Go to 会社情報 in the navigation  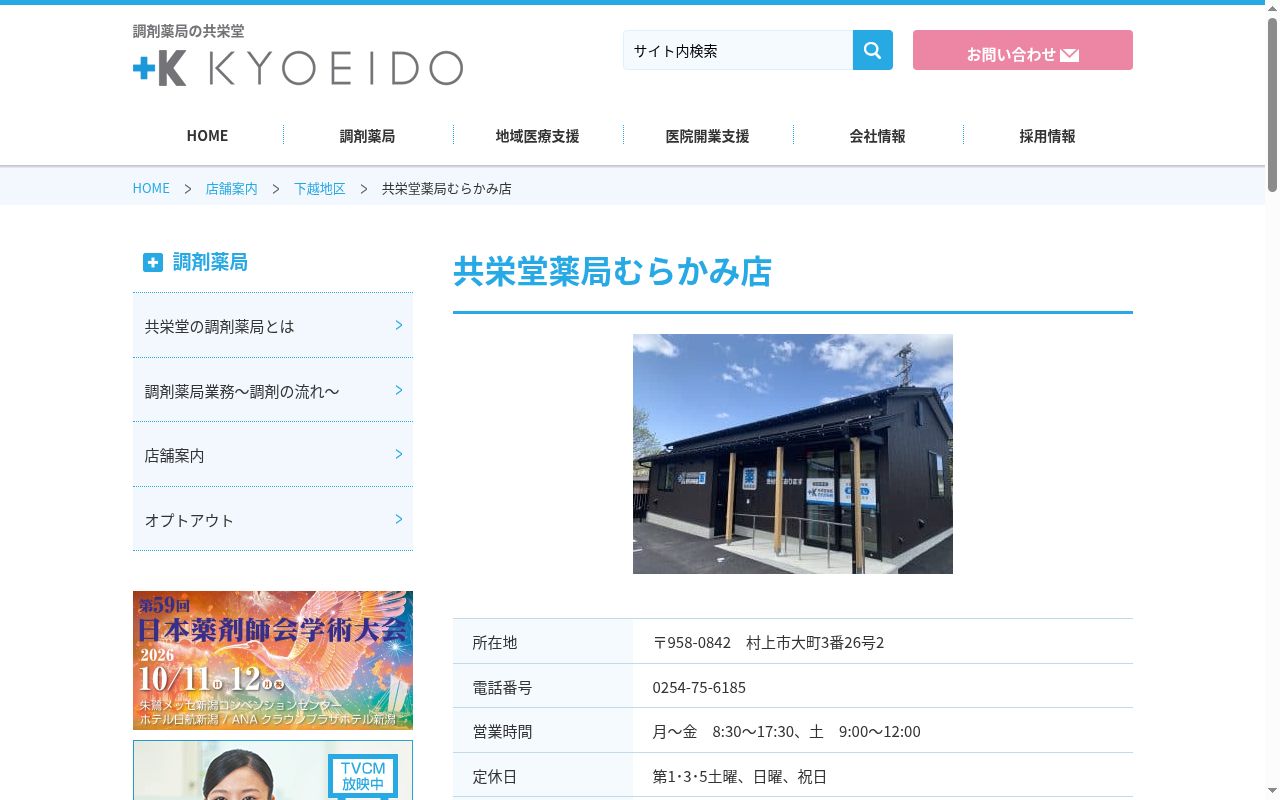pyautogui.click(x=877, y=136)
